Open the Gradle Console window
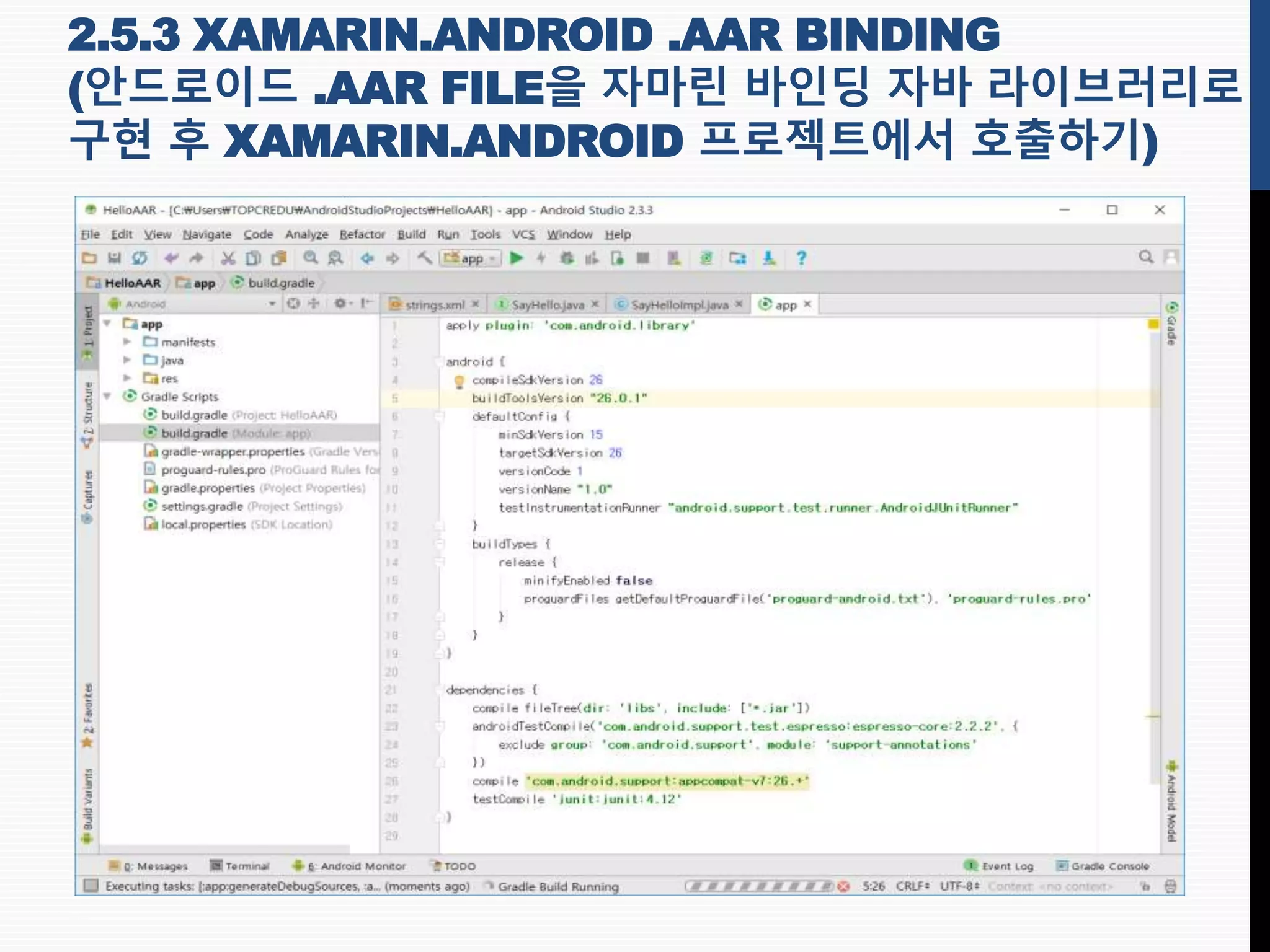 click(1103, 866)
